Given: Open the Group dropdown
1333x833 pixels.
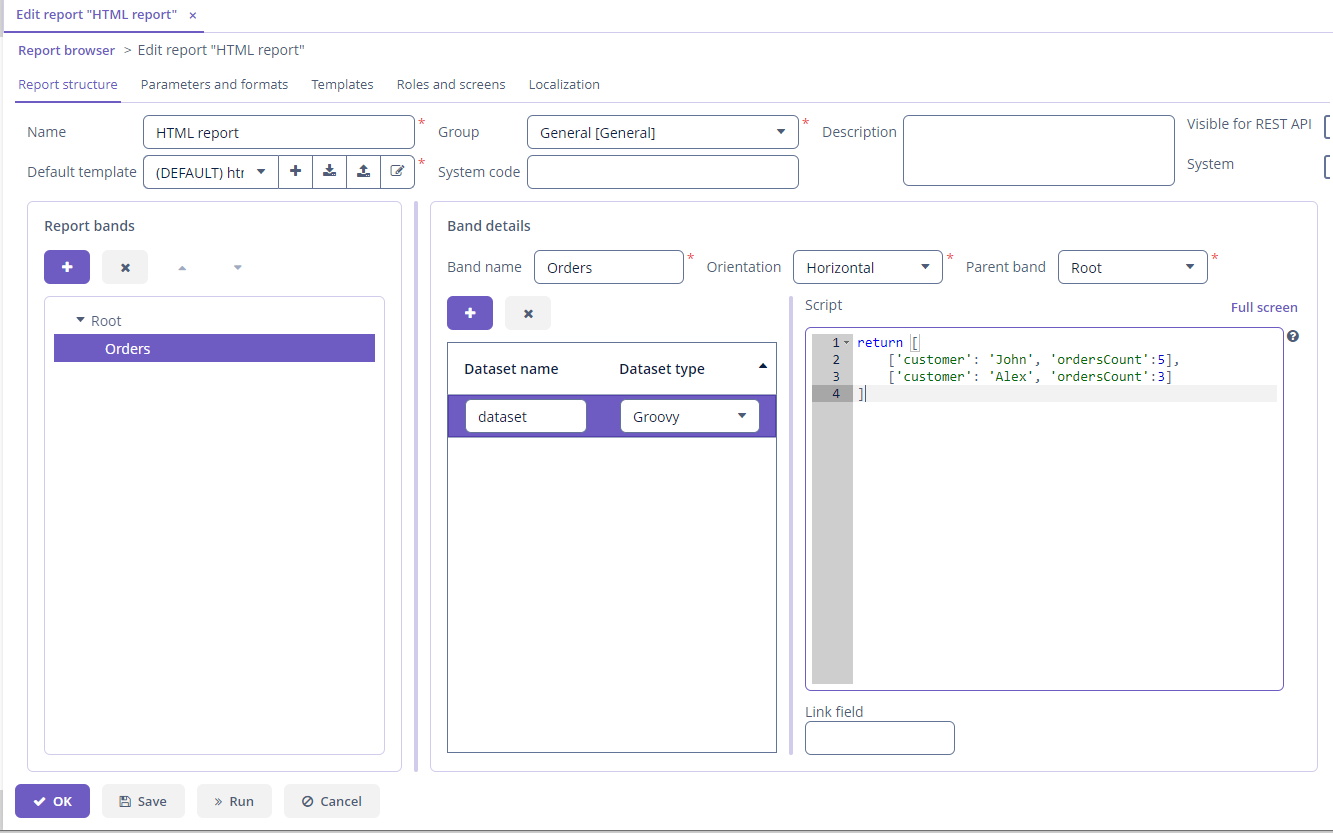Looking at the screenshot, I should coord(782,131).
